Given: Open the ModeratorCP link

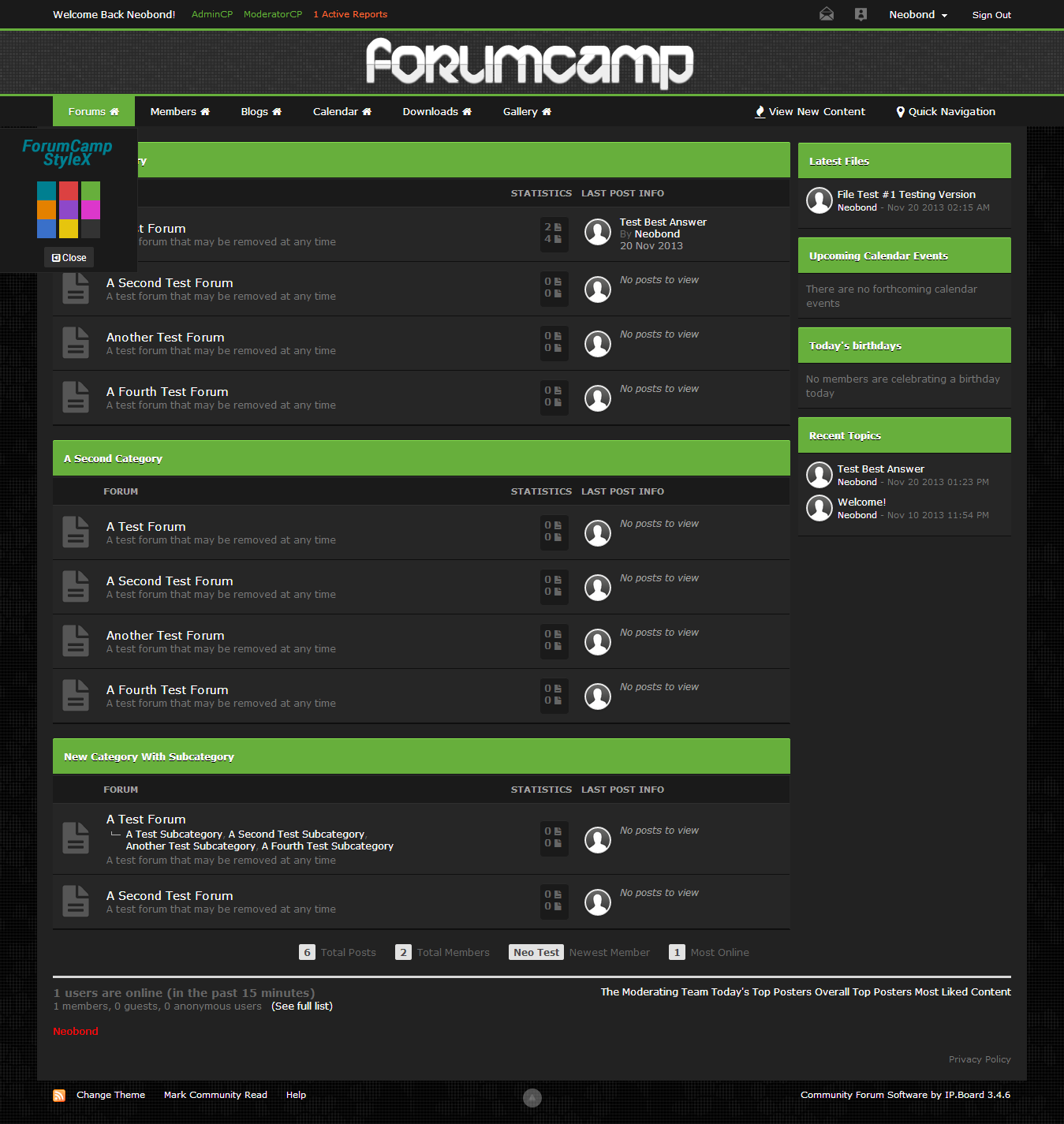Looking at the screenshot, I should (x=273, y=14).
